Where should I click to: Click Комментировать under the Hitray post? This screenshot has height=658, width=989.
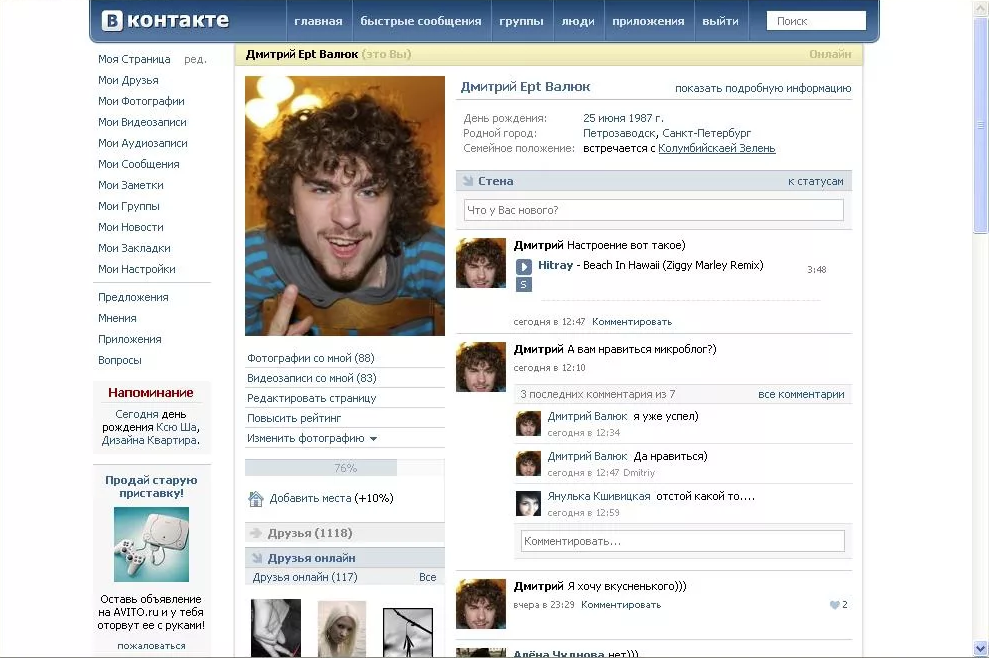click(632, 322)
